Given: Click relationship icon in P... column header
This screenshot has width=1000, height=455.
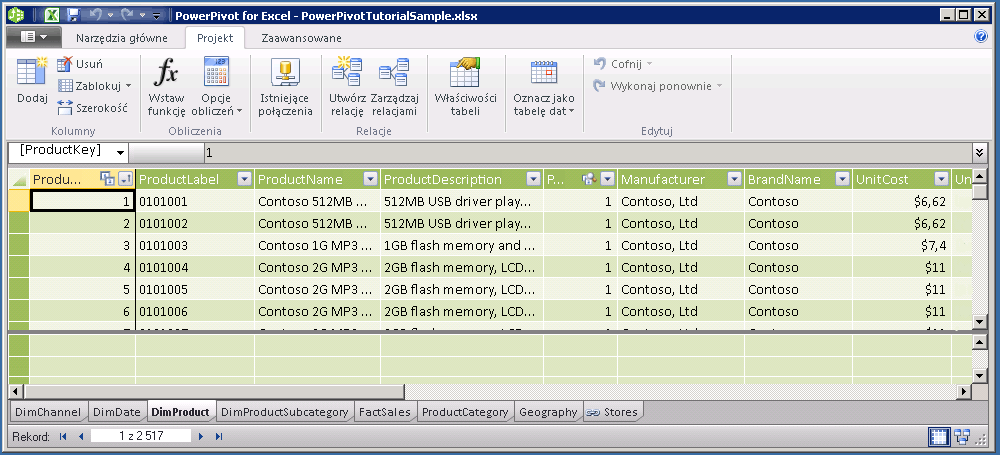Looking at the screenshot, I should coord(589,179).
